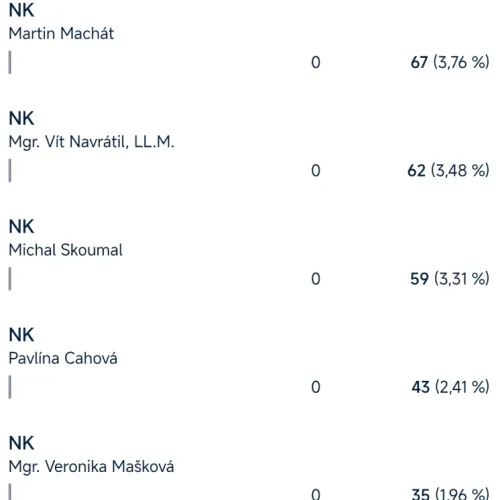Click Michal Skoumal name
Image resolution: width=500 pixels, height=500 pixels.
tap(66, 250)
